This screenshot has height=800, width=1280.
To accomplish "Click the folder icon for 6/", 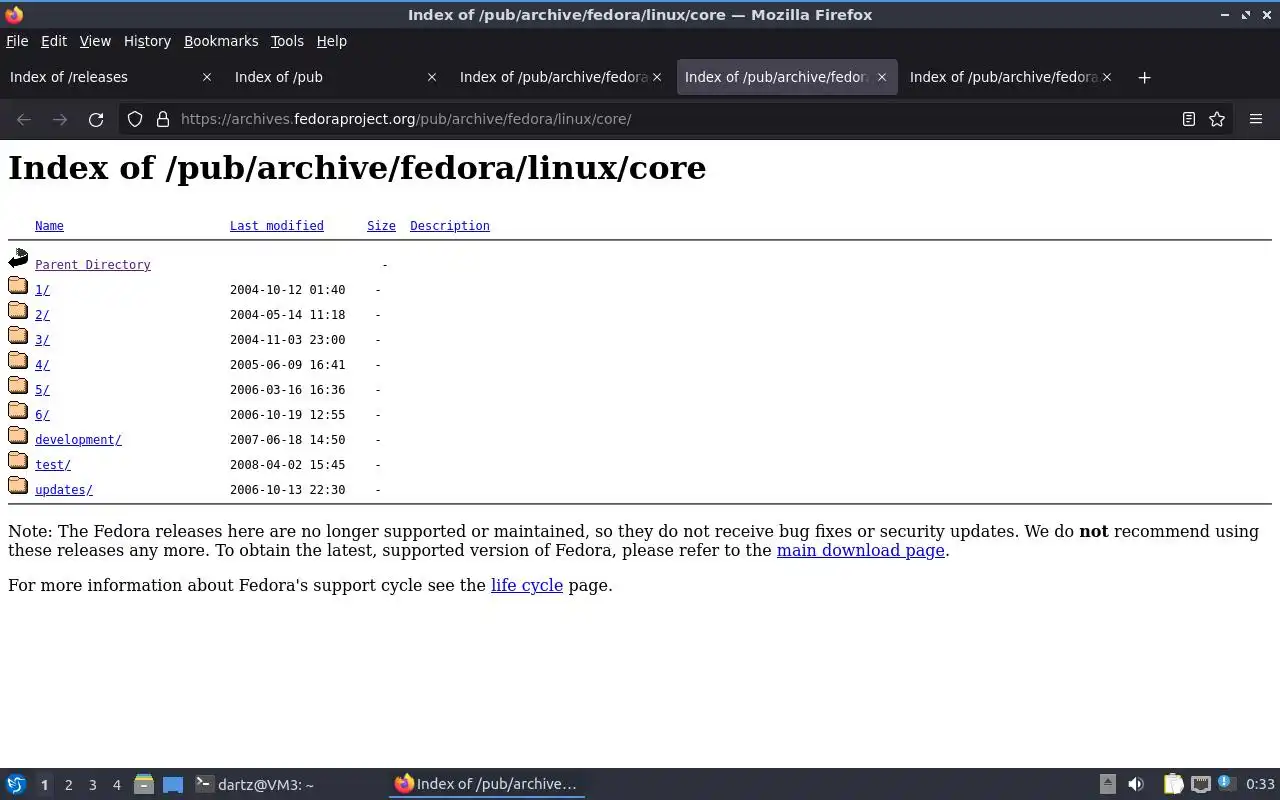I will coord(18,411).
